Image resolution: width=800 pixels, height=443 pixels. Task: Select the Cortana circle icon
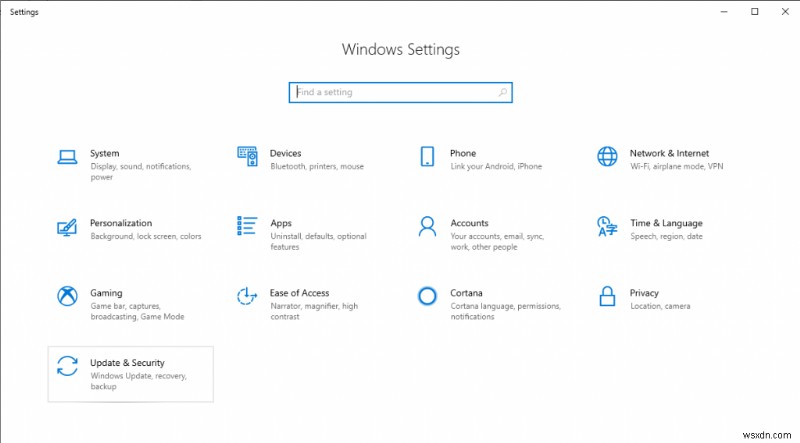point(428,296)
